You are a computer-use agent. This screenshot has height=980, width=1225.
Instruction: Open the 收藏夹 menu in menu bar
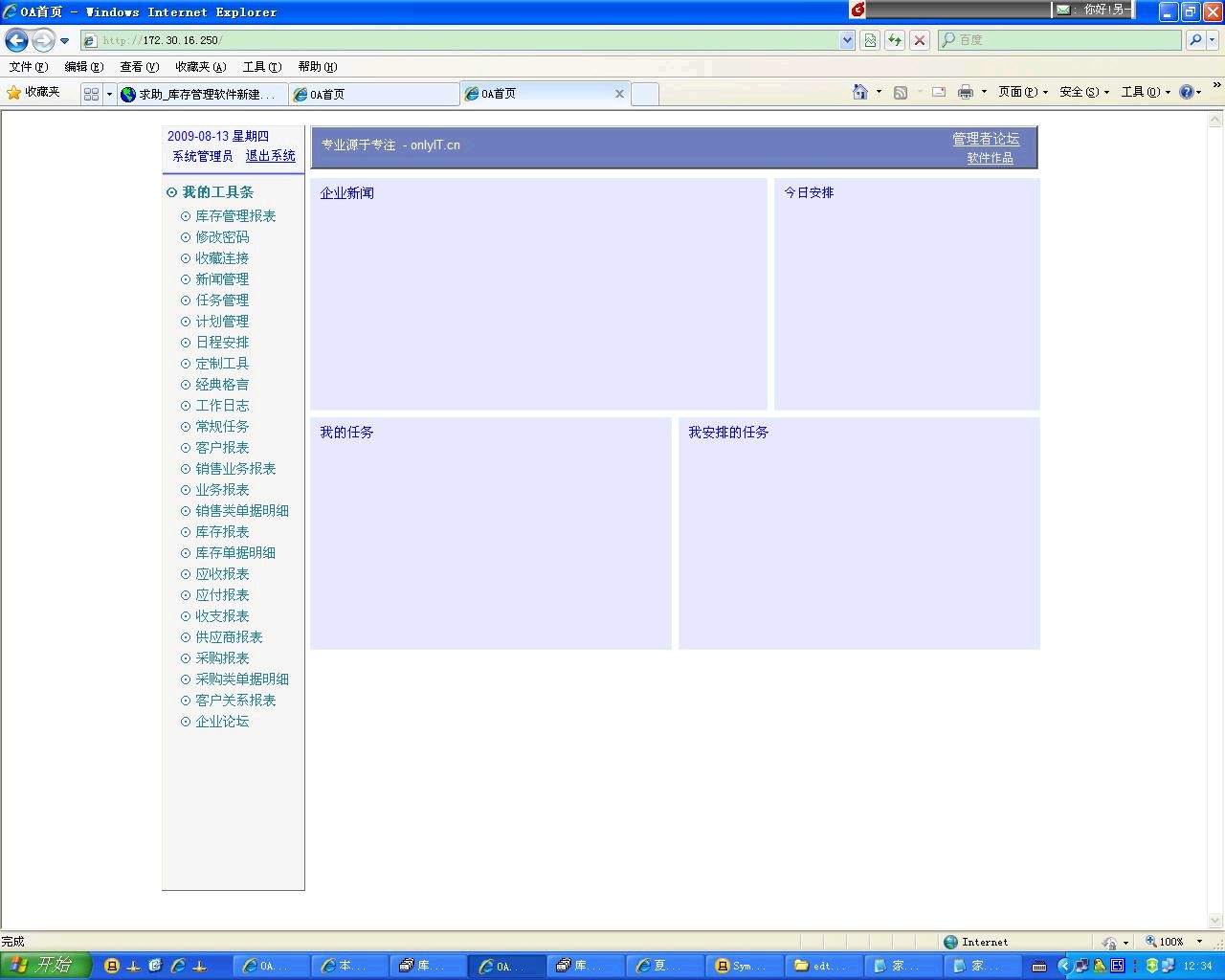click(200, 67)
